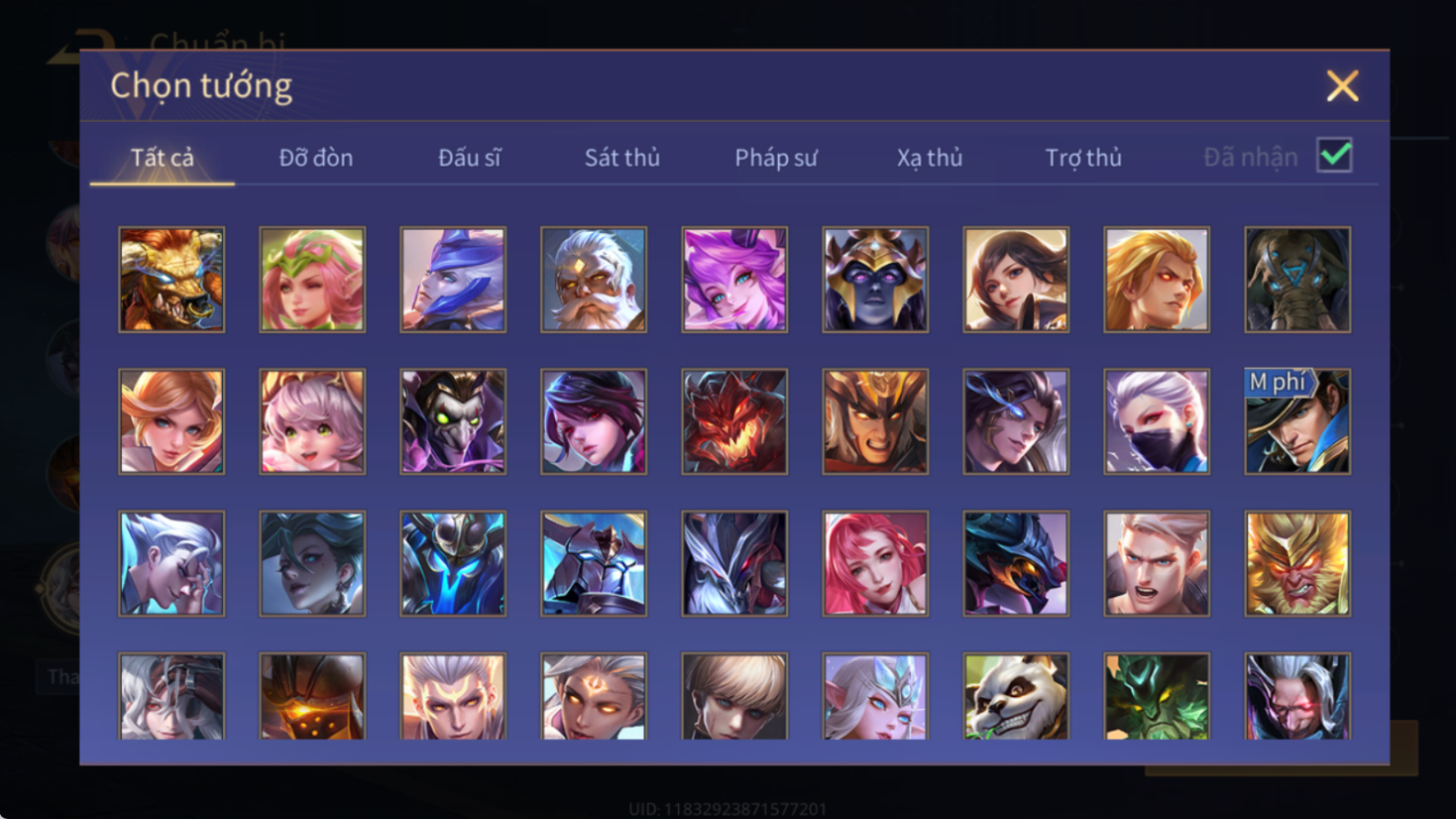Screen dimensions: 1456x819
Task: Toggle the Đã nhận checkbox
Action: click(1334, 156)
